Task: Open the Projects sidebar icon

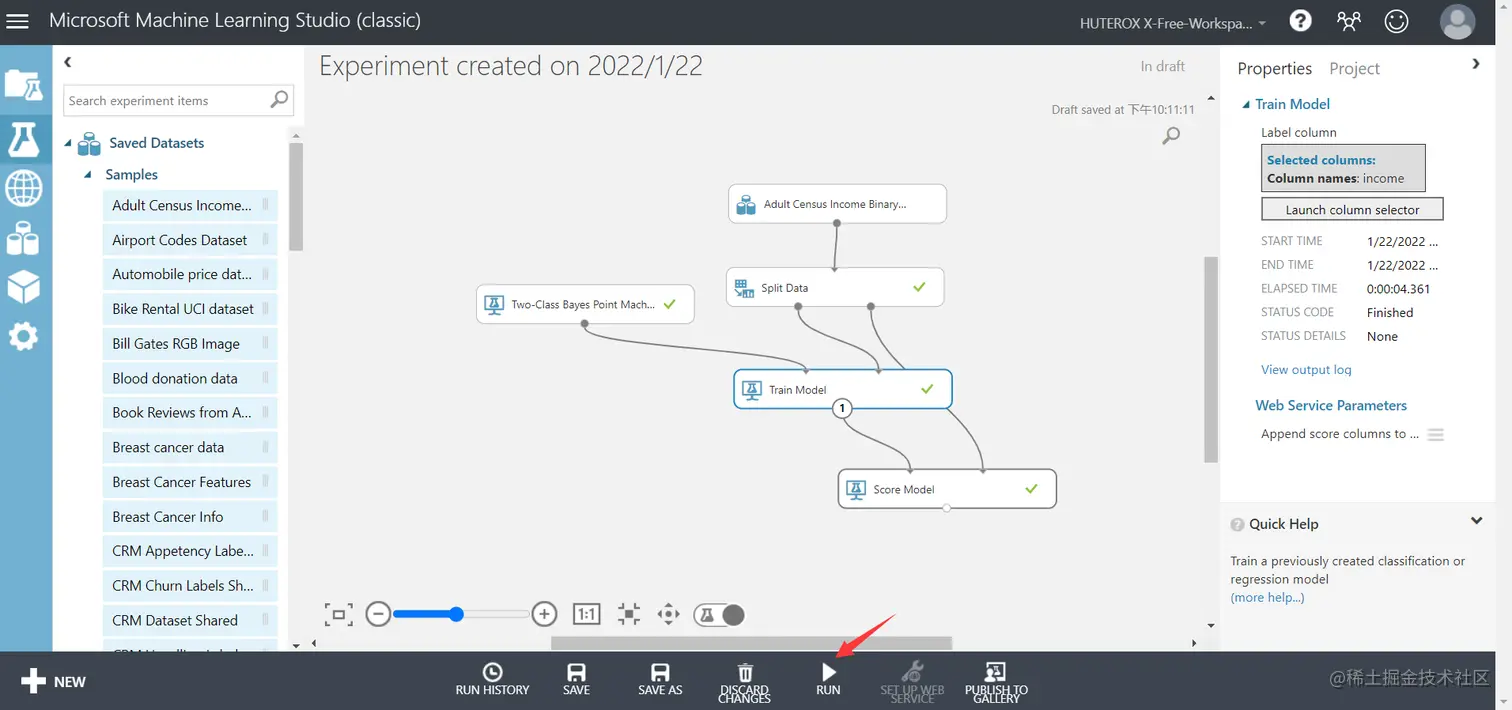Action: pyautogui.click(x=23, y=85)
